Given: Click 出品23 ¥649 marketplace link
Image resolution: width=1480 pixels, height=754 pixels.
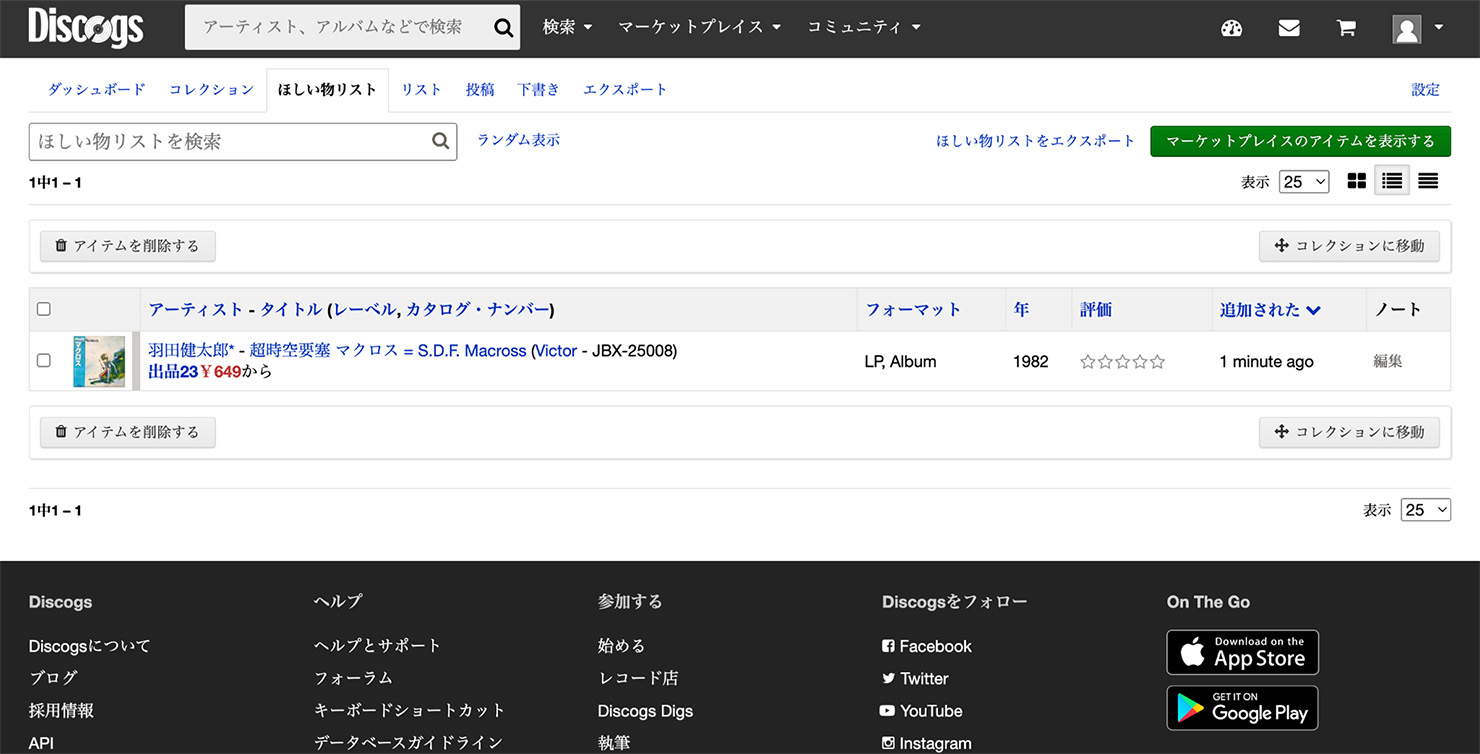Looking at the screenshot, I should point(195,372).
